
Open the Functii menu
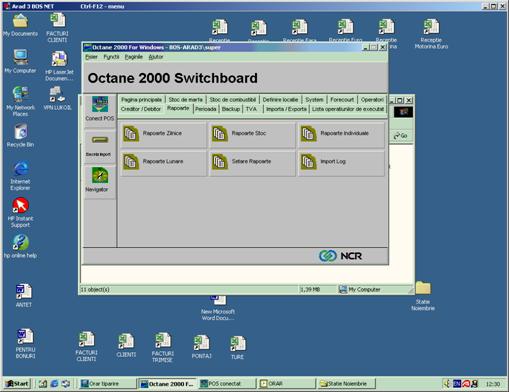tap(111, 57)
